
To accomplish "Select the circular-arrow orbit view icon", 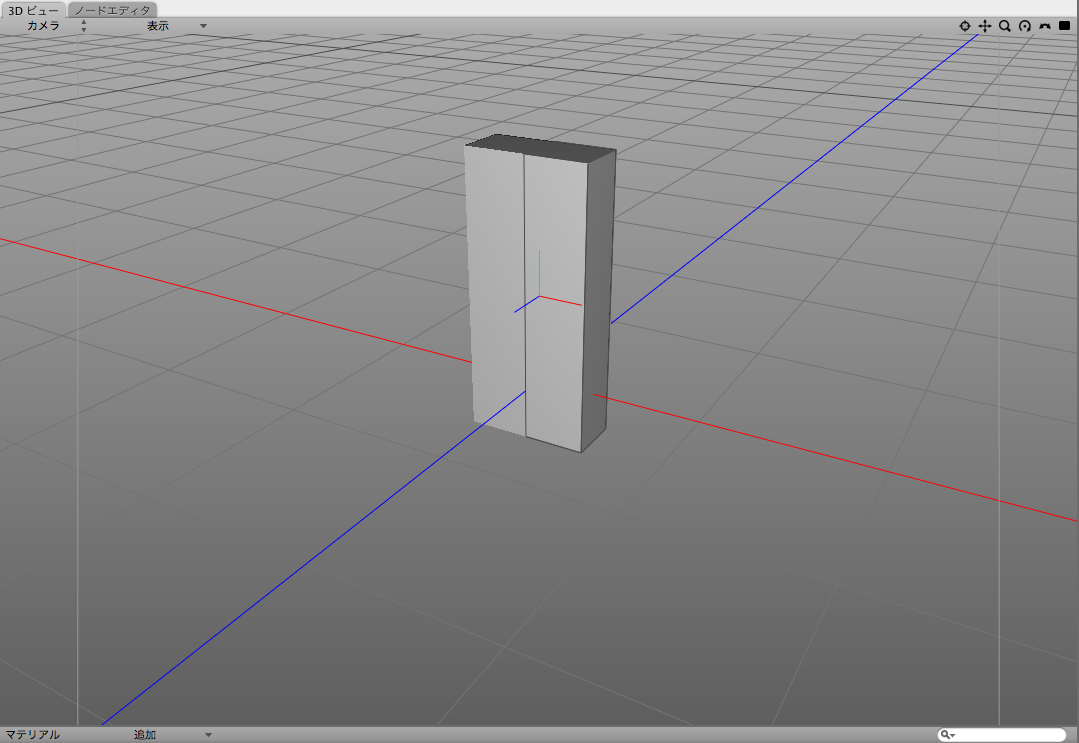I will (x=1025, y=26).
